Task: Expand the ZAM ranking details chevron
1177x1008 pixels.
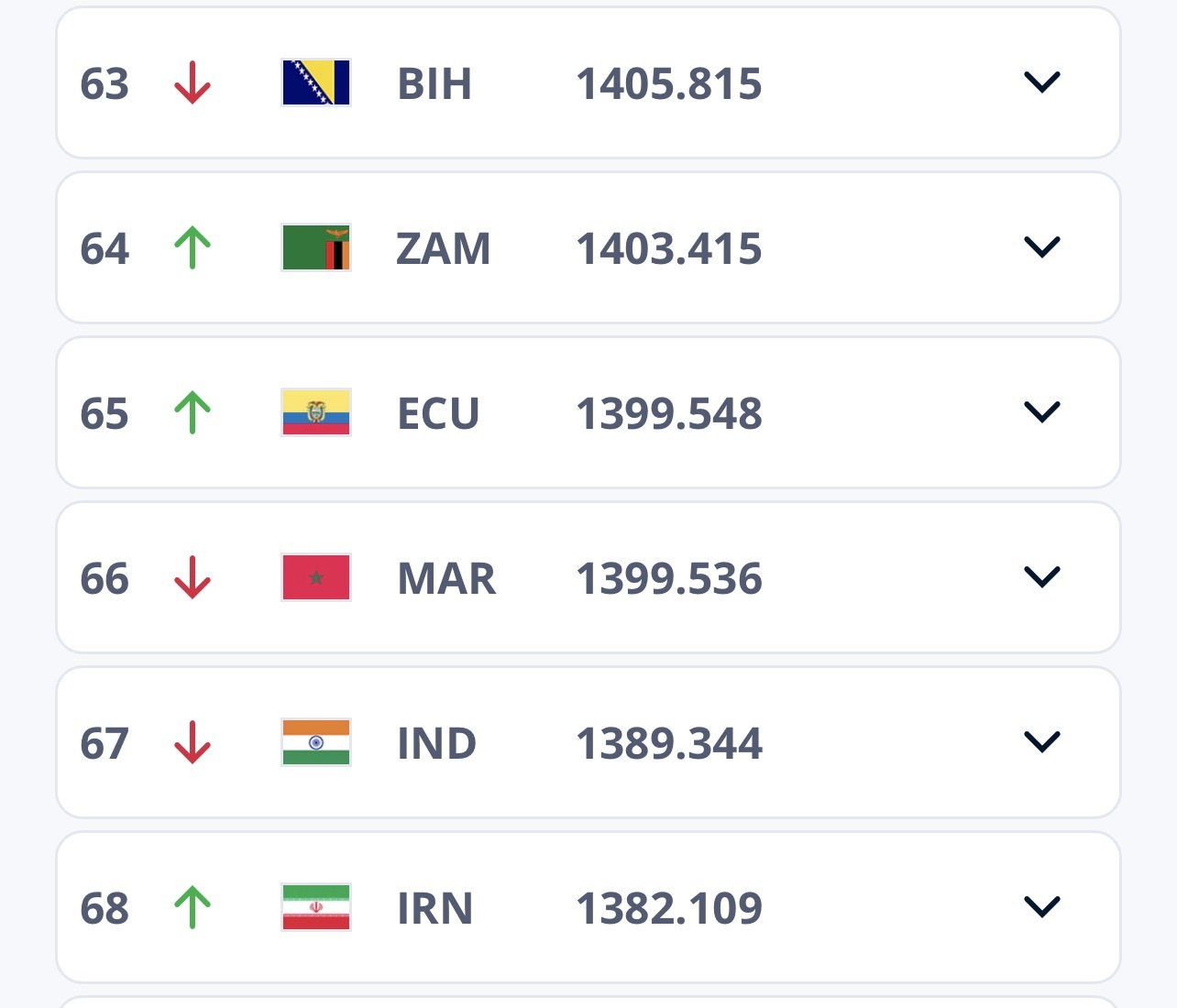Action: [1041, 247]
